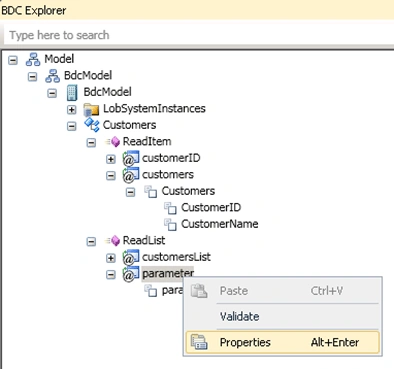394x369 pixels.
Task: Click the building icon beside the third-level BdcModel
Action: click(72, 92)
